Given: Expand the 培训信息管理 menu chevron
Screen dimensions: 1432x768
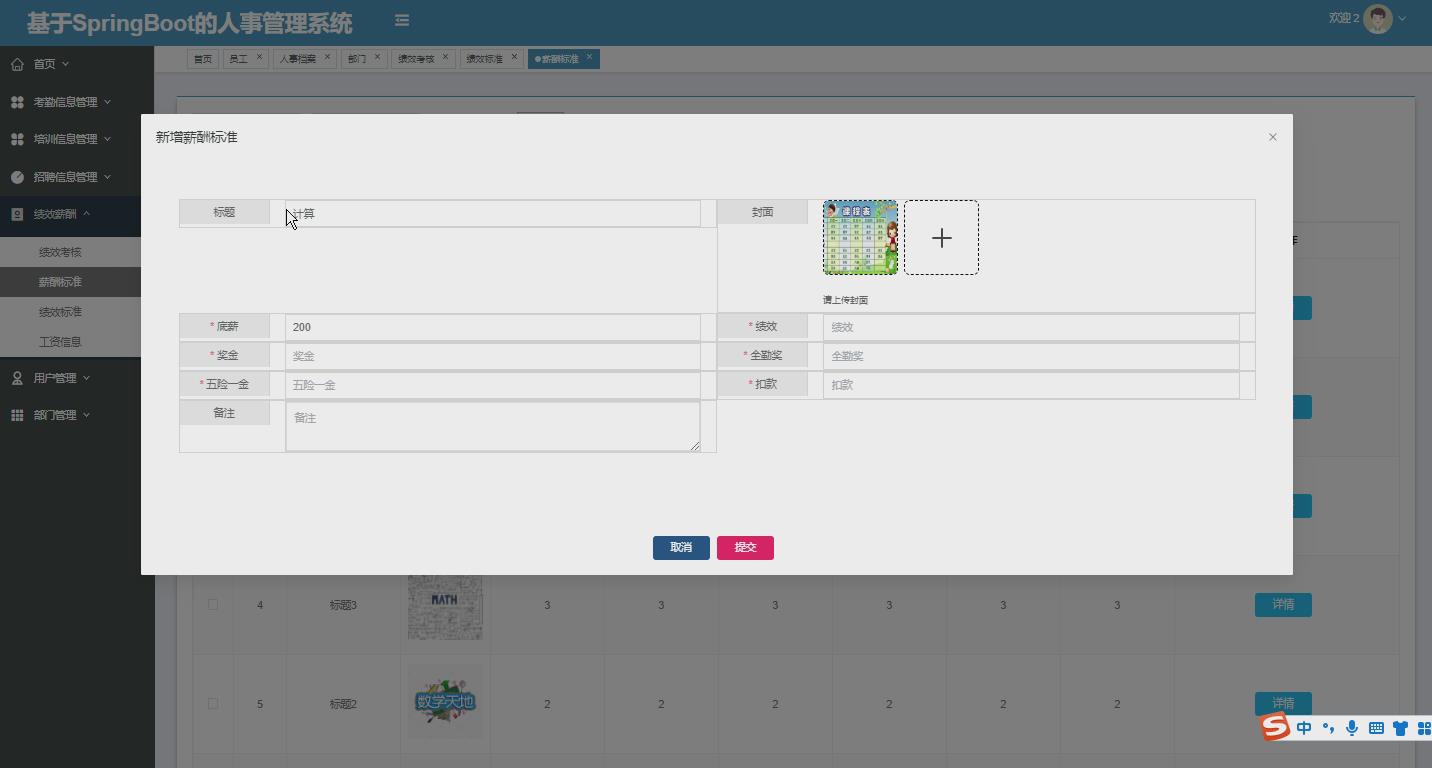Looking at the screenshot, I should [x=107, y=139].
